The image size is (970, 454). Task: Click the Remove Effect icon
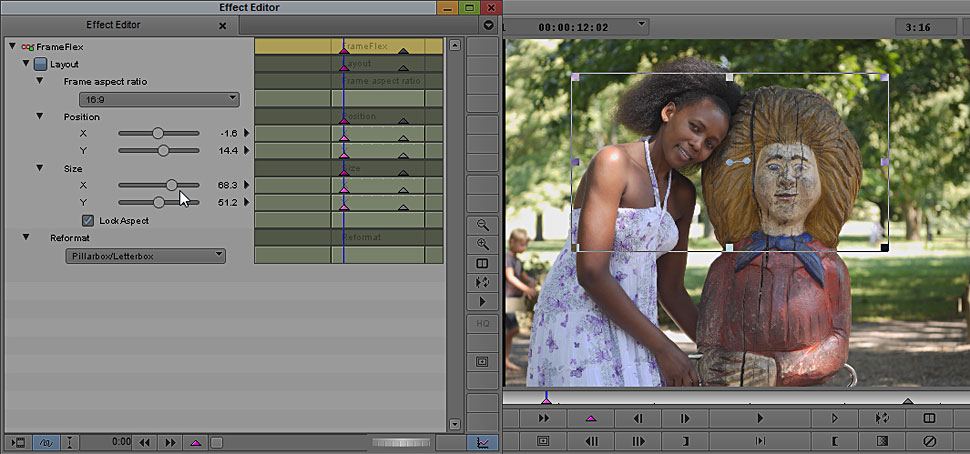[x=928, y=440]
